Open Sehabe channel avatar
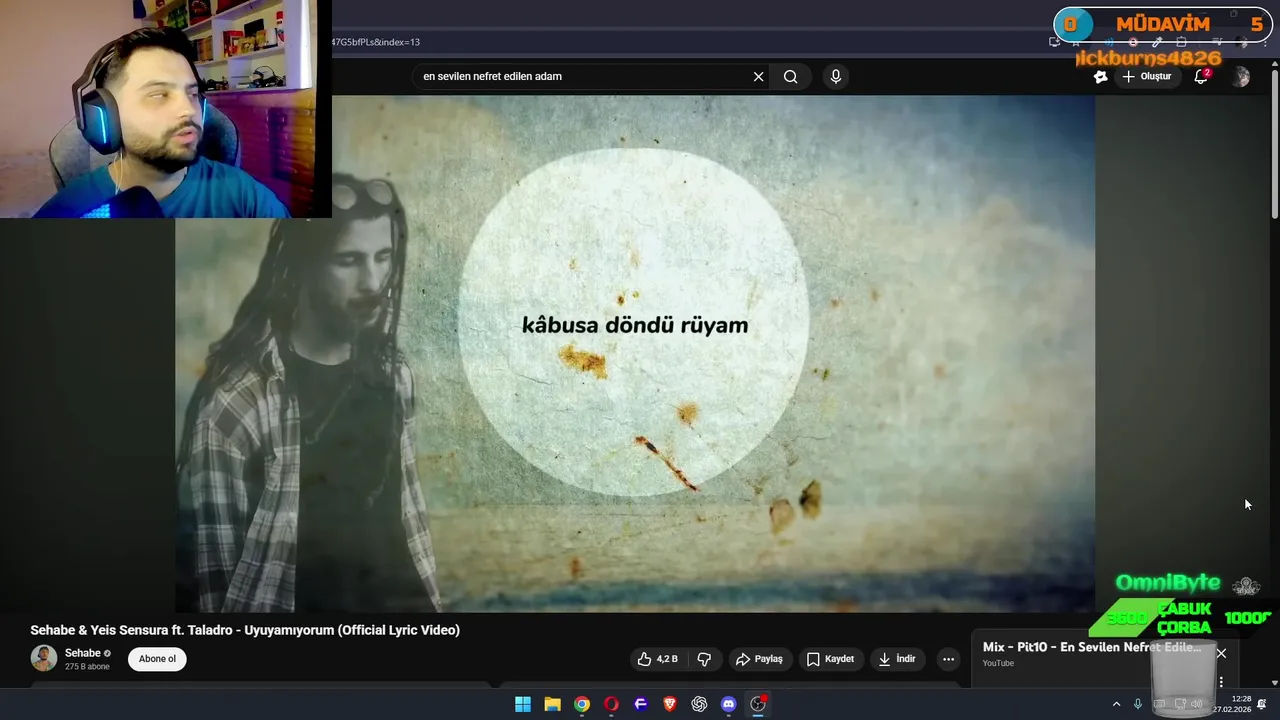The image size is (1280, 720). pyautogui.click(x=44, y=658)
